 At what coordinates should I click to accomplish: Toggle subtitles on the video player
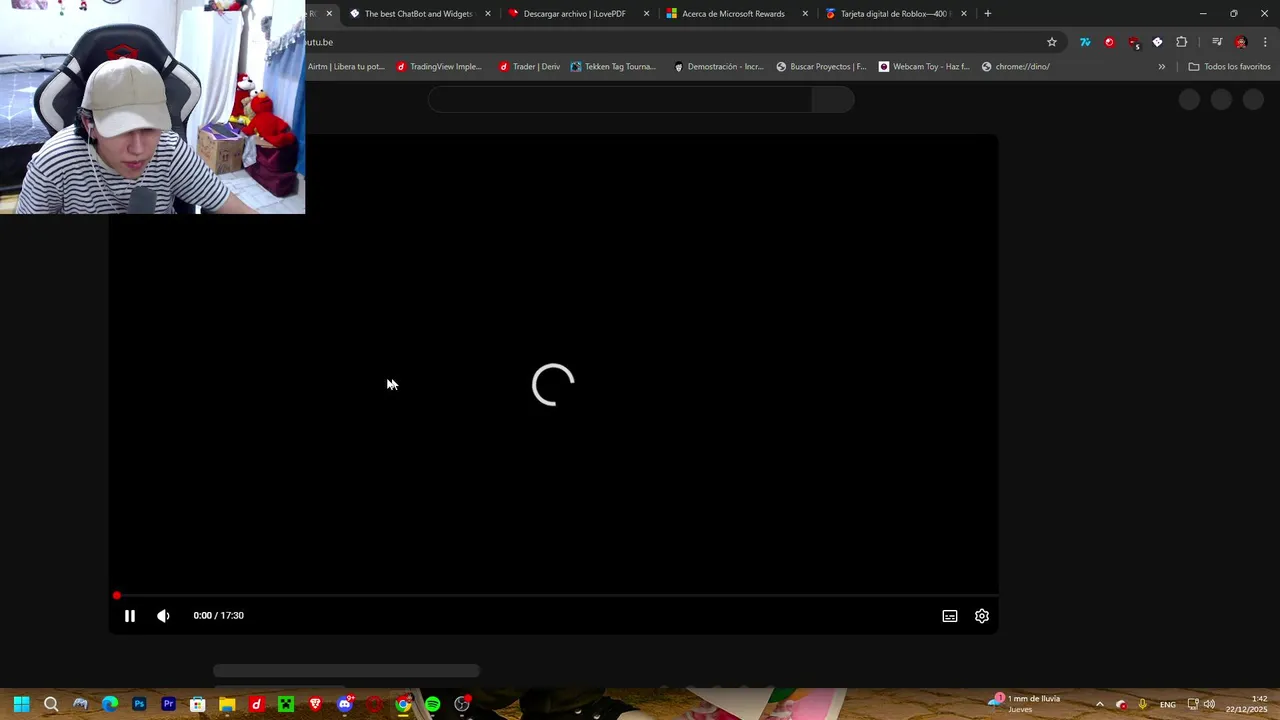coord(950,616)
